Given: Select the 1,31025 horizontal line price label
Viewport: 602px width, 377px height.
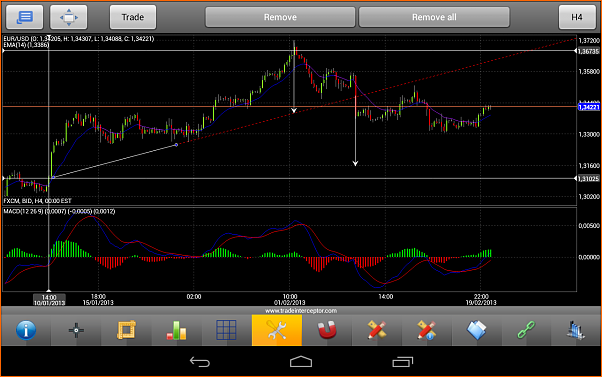Looking at the screenshot, I should point(588,179).
